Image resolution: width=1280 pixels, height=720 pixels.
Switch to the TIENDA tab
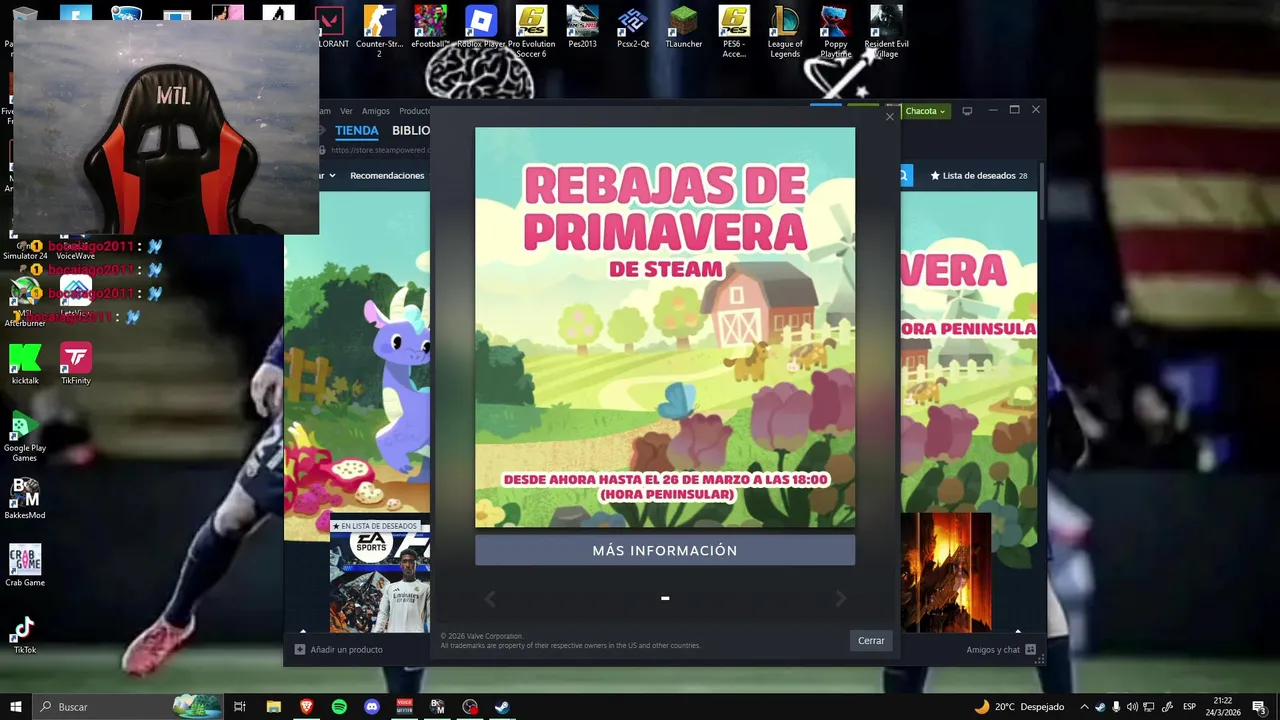pyautogui.click(x=357, y=131)
